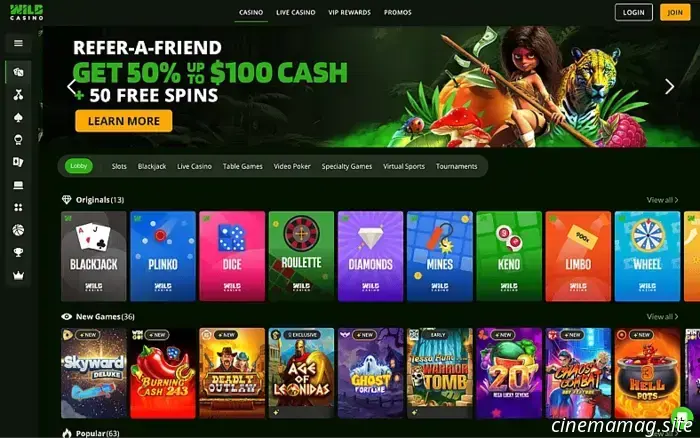Viewport: 700px width, 438px height.
Task: Select the laptop icon in the sidebar
Action: point(18,185)
